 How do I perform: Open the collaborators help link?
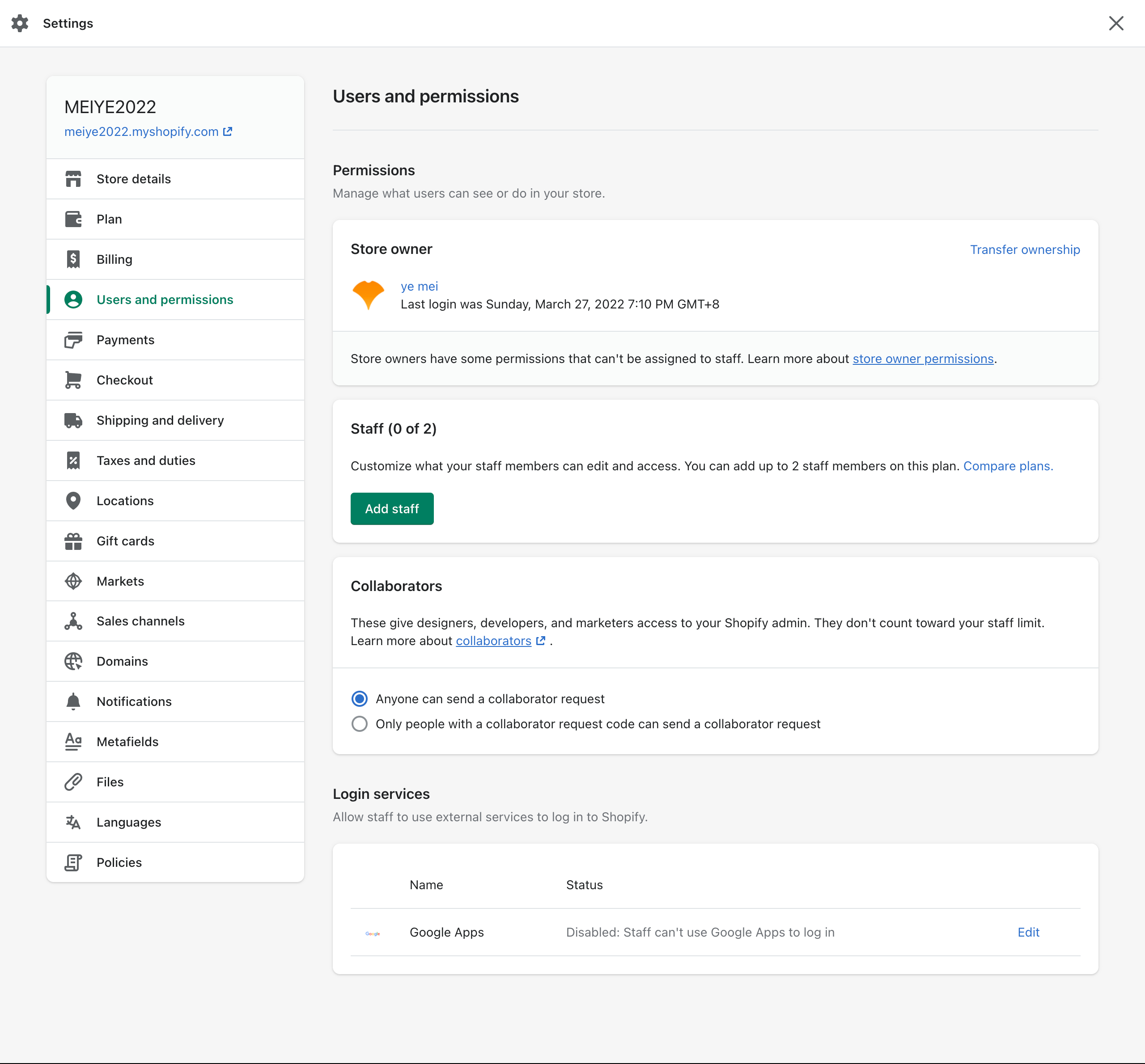tap(494, 641)
